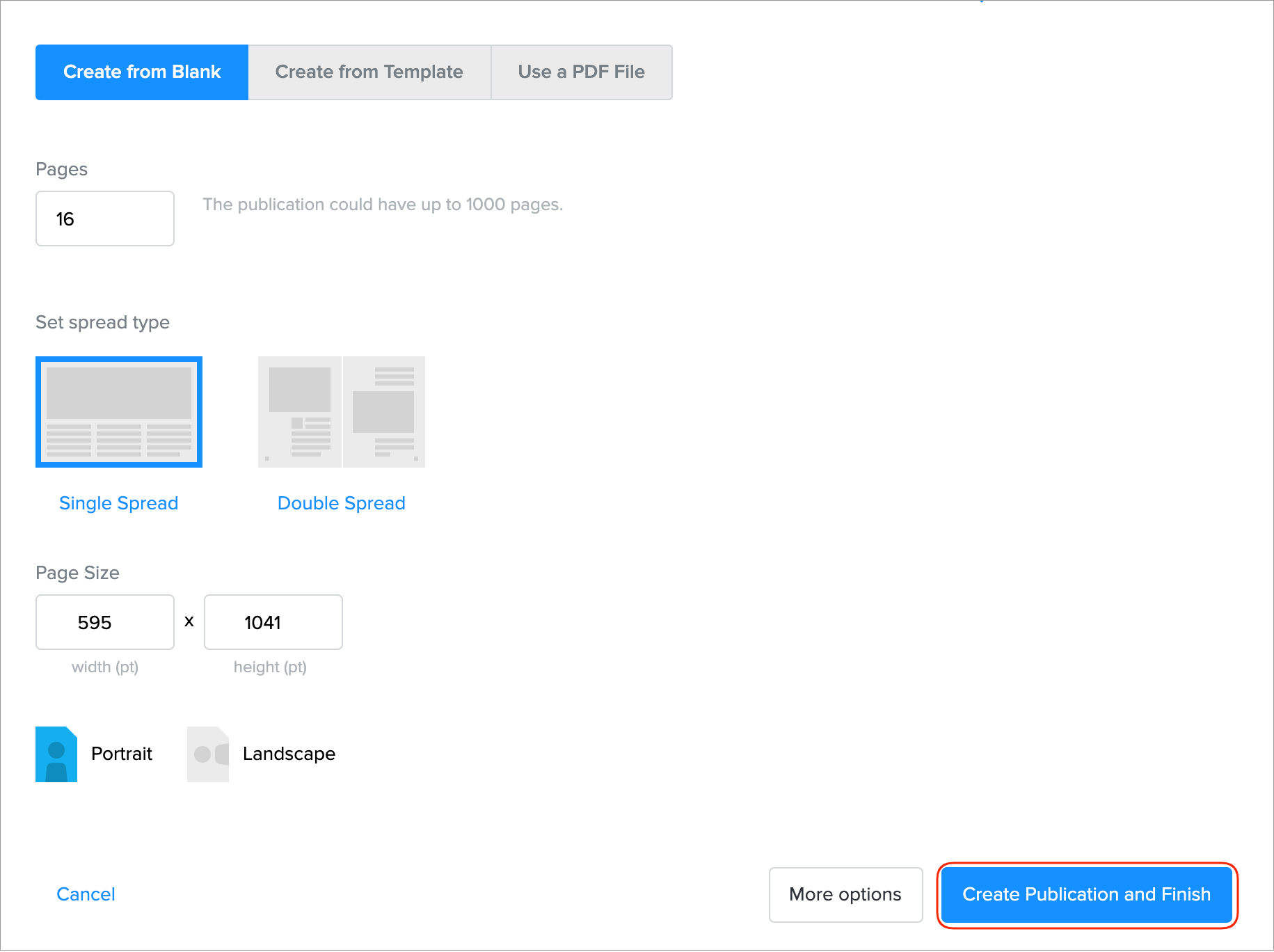Expand More options
1274x952 pixels.
coord(845,894)
